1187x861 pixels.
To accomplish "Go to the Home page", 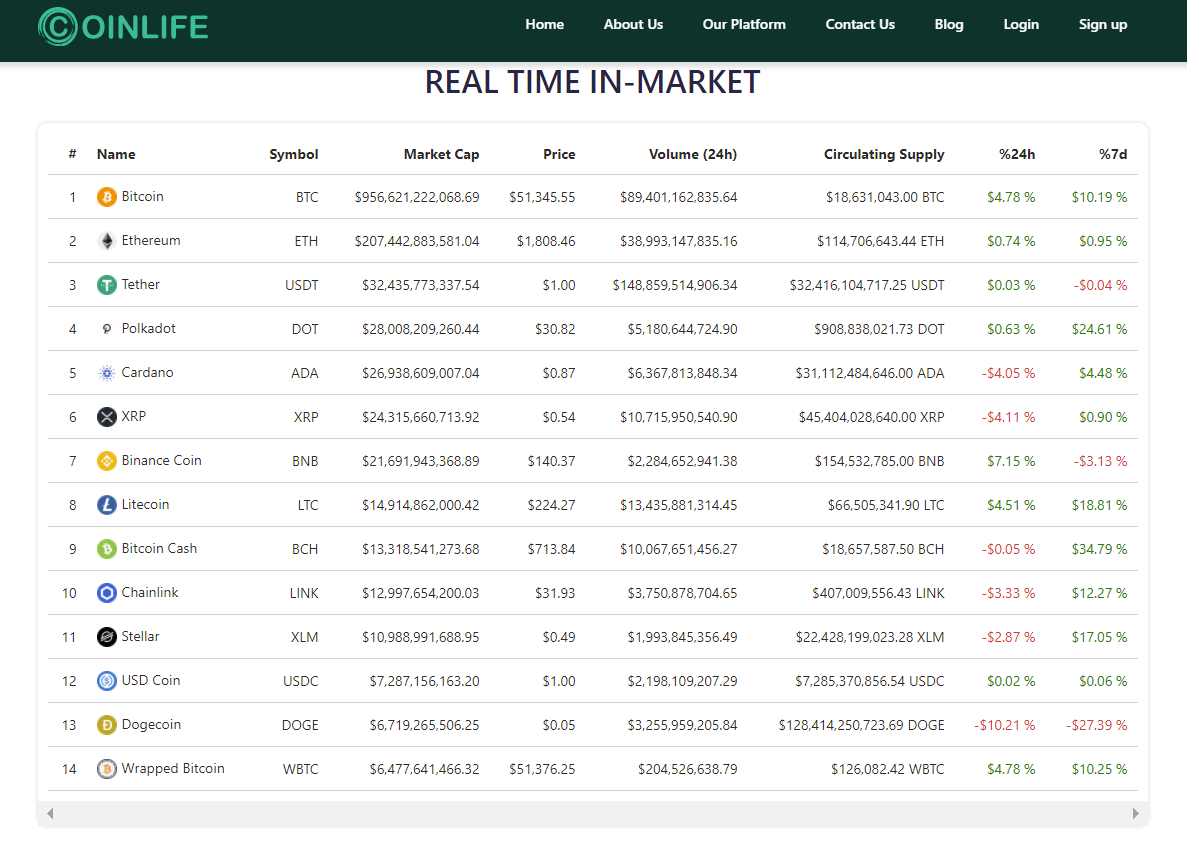I will point(544,24).
